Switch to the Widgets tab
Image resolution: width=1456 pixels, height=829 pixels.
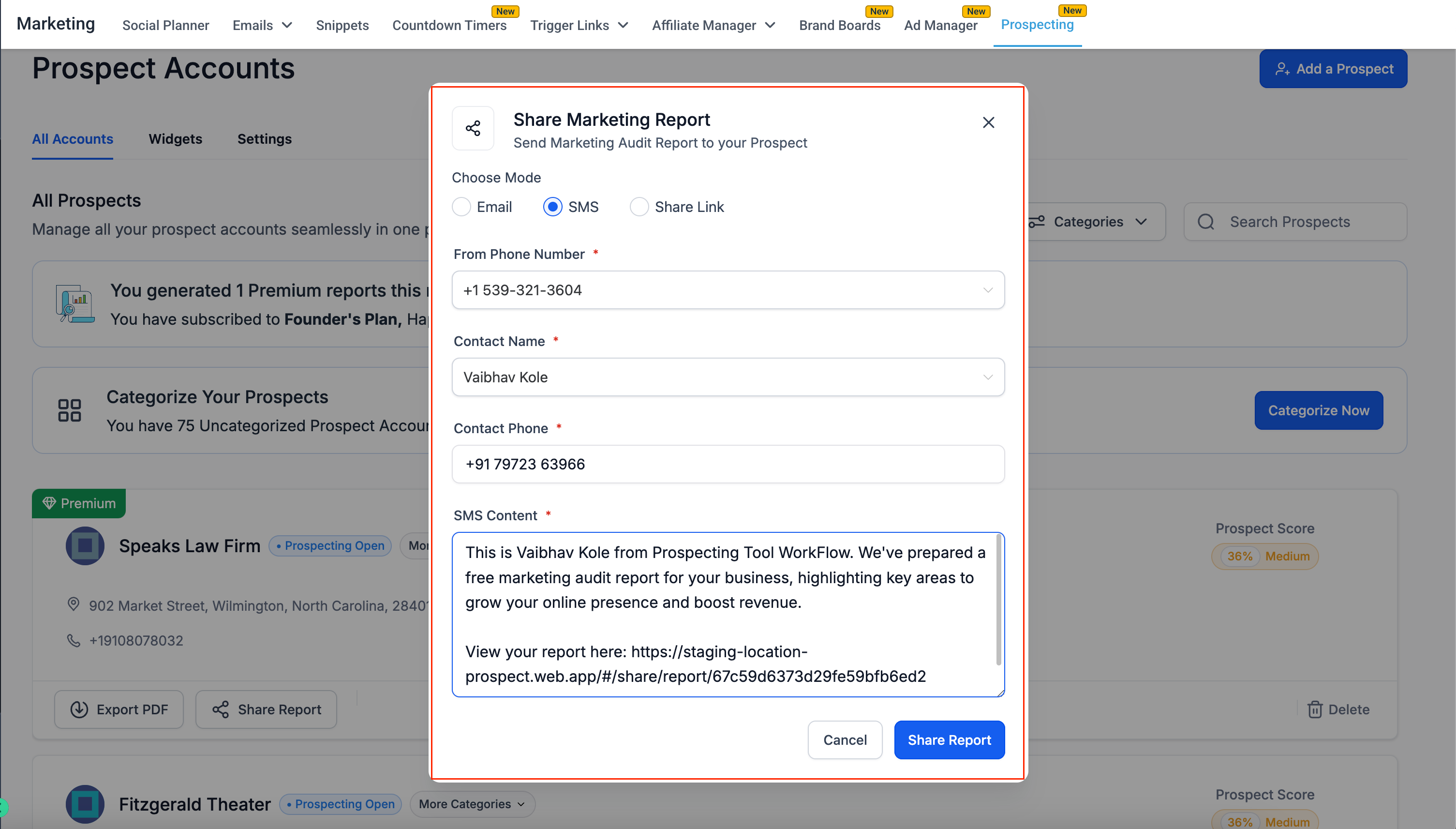click(175, 139)
